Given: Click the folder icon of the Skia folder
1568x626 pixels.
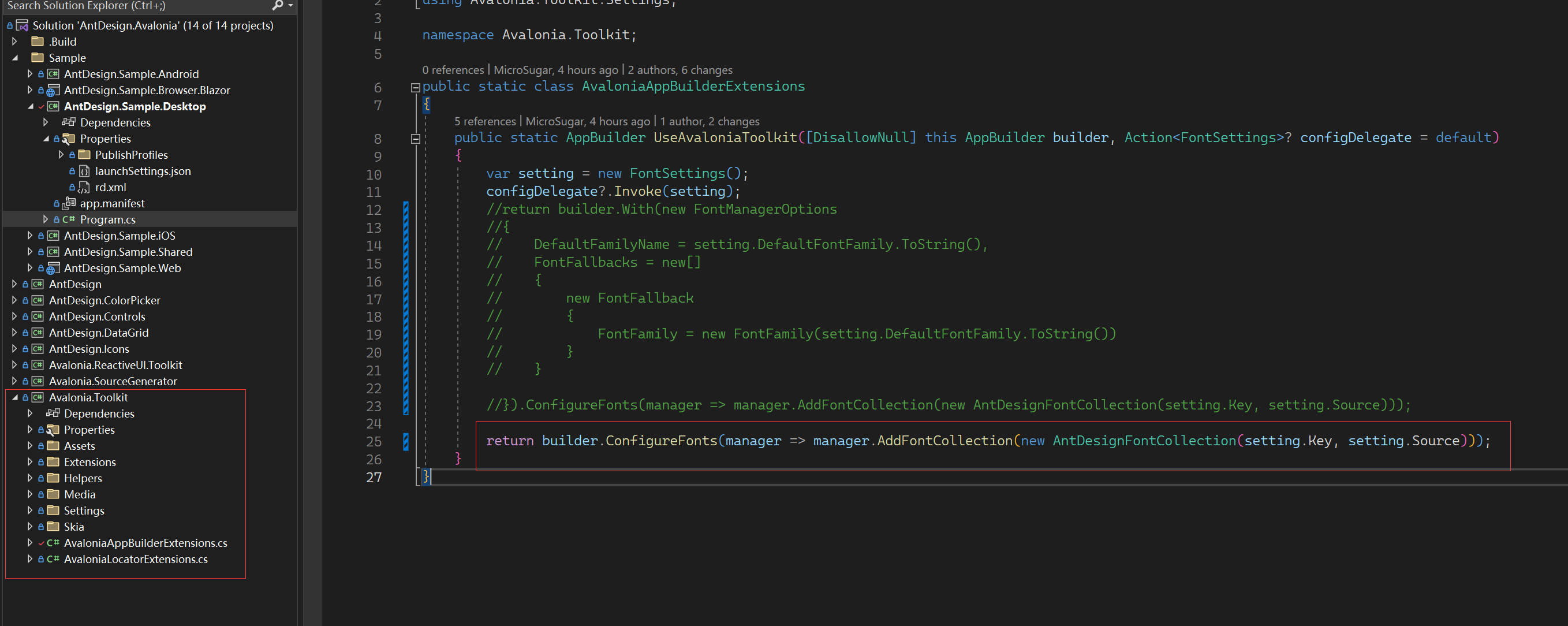Looking at the screenshot, I should point(52,527).
